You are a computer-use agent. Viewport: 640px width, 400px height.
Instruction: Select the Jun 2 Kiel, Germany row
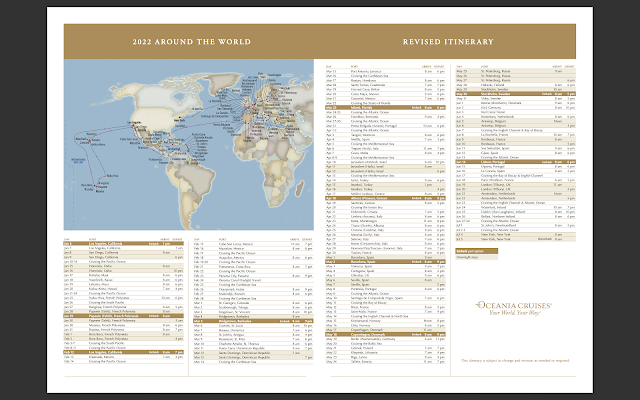pos(516,108)
